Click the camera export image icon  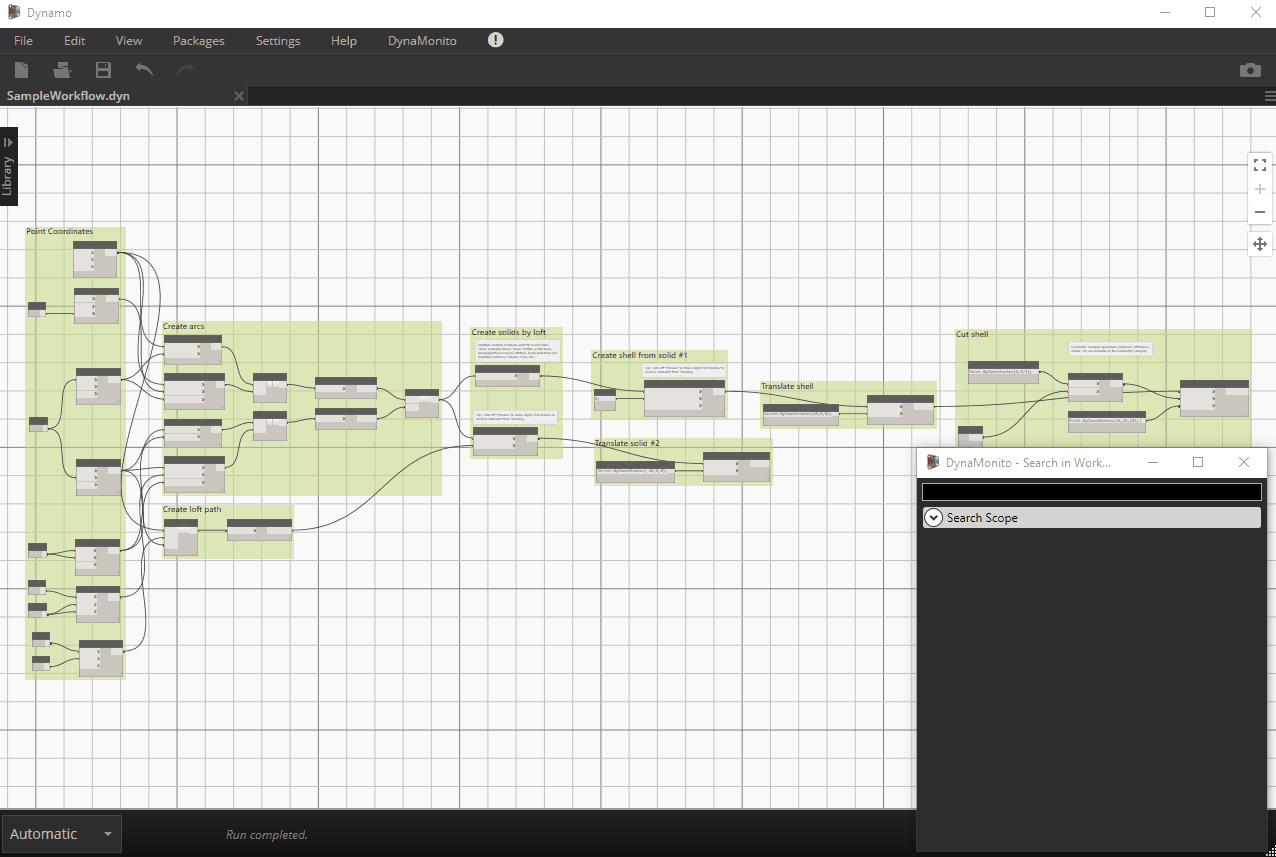[x=1250, y=70]
